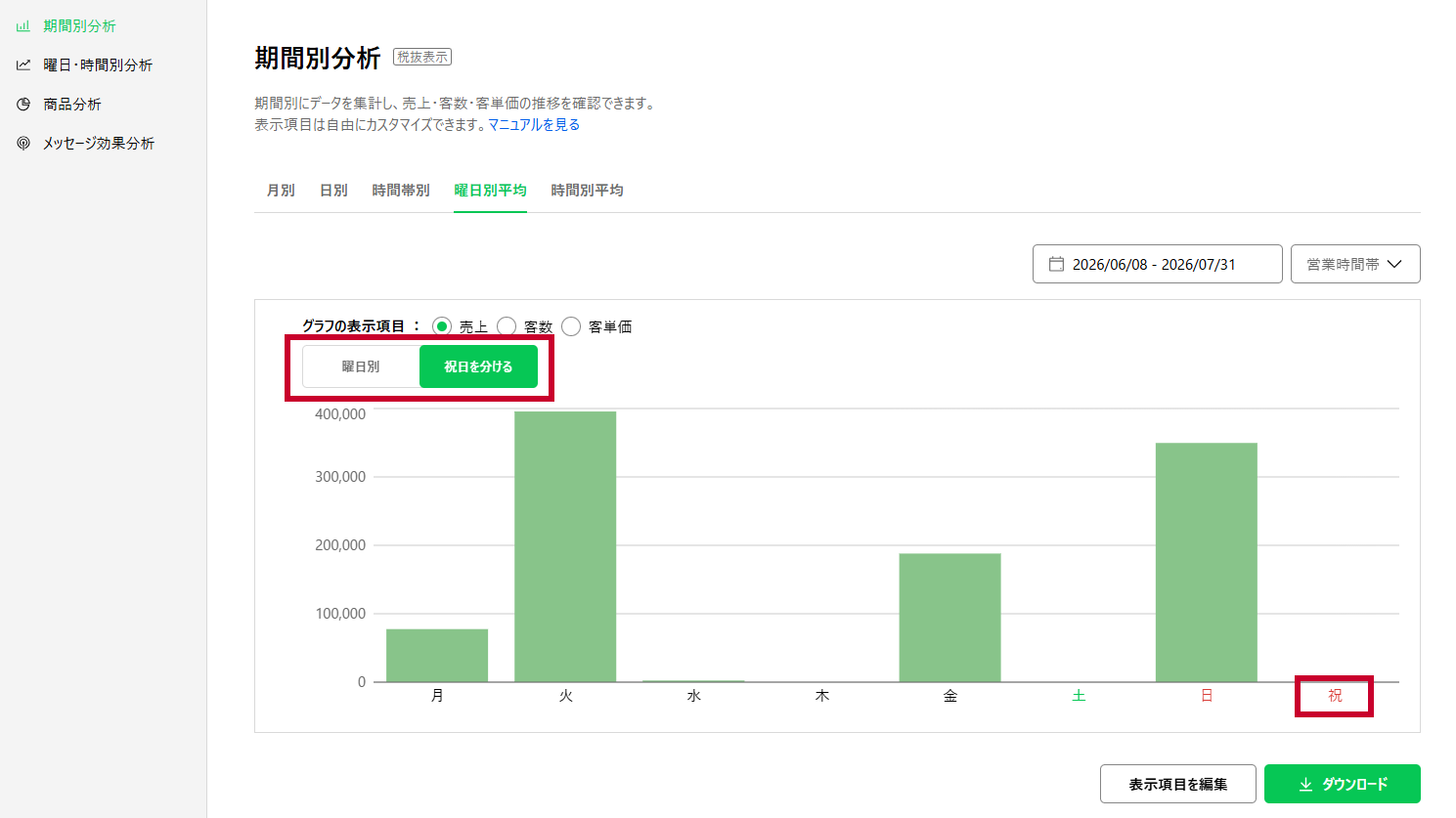1456x818 pixels.
Task: Click the green 土 axis label
Action: [1079, 696]
